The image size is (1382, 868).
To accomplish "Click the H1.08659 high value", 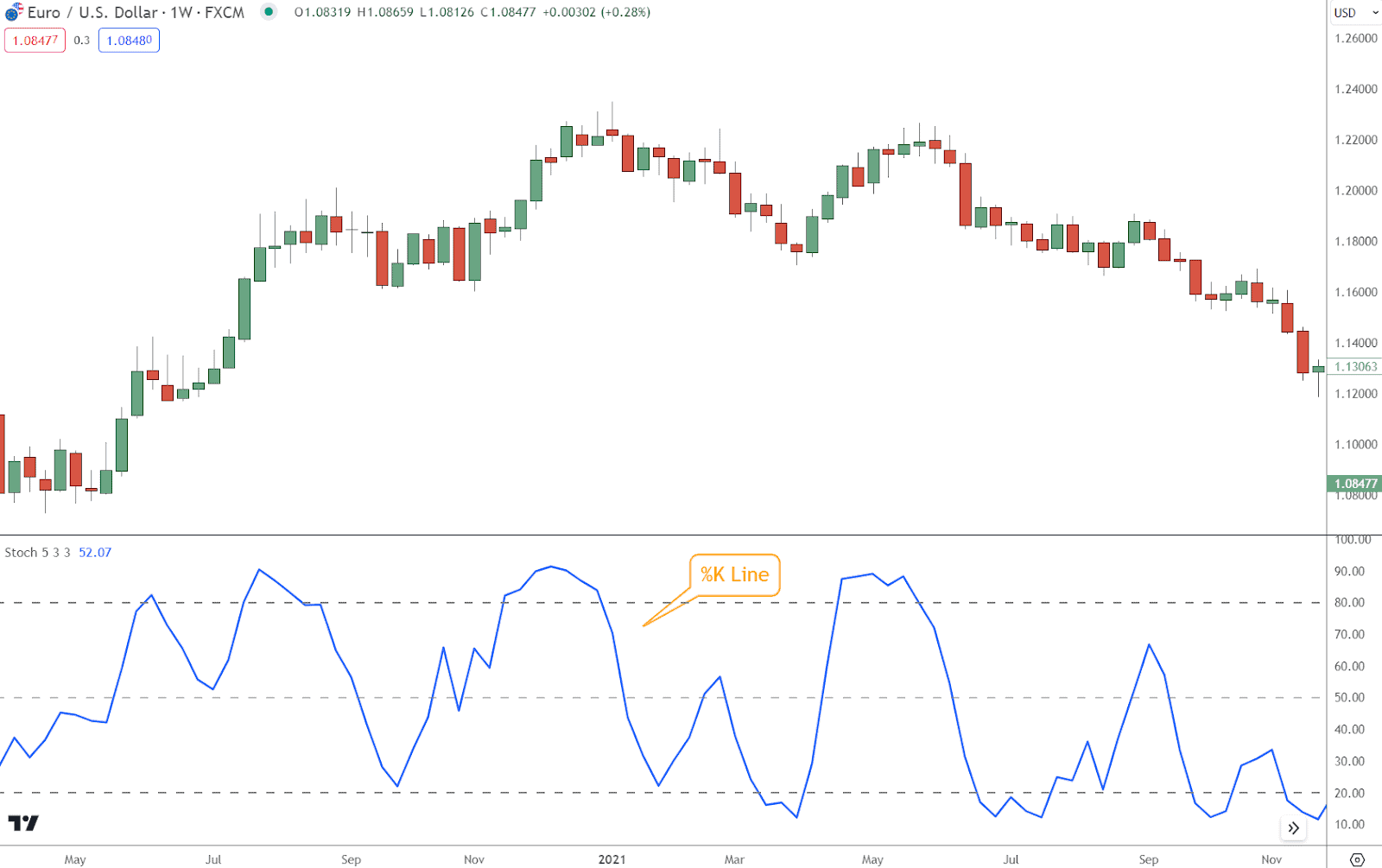I will pos(387,12).
